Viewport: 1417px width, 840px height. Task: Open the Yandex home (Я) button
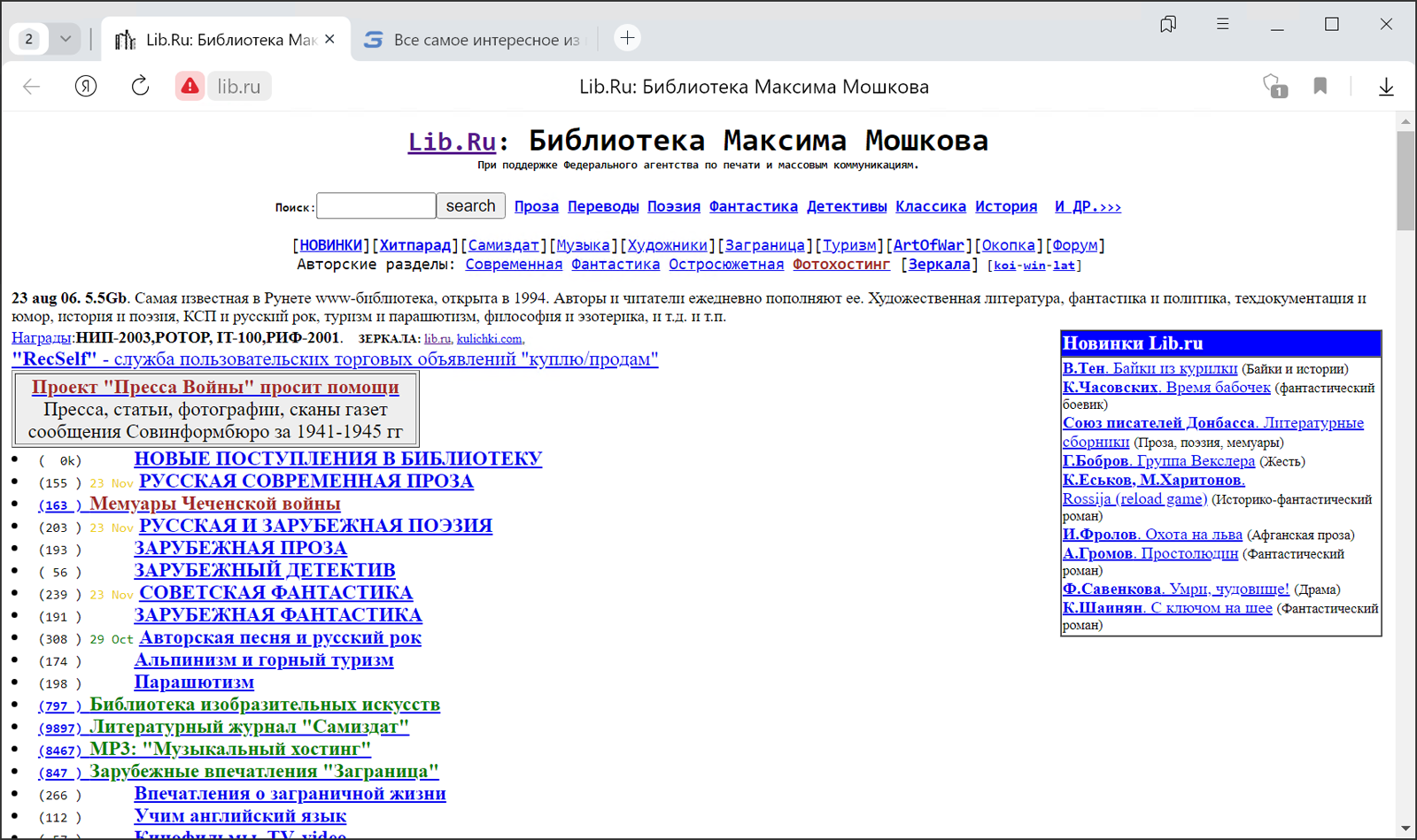pyautogui.click(x=86, y=86)
